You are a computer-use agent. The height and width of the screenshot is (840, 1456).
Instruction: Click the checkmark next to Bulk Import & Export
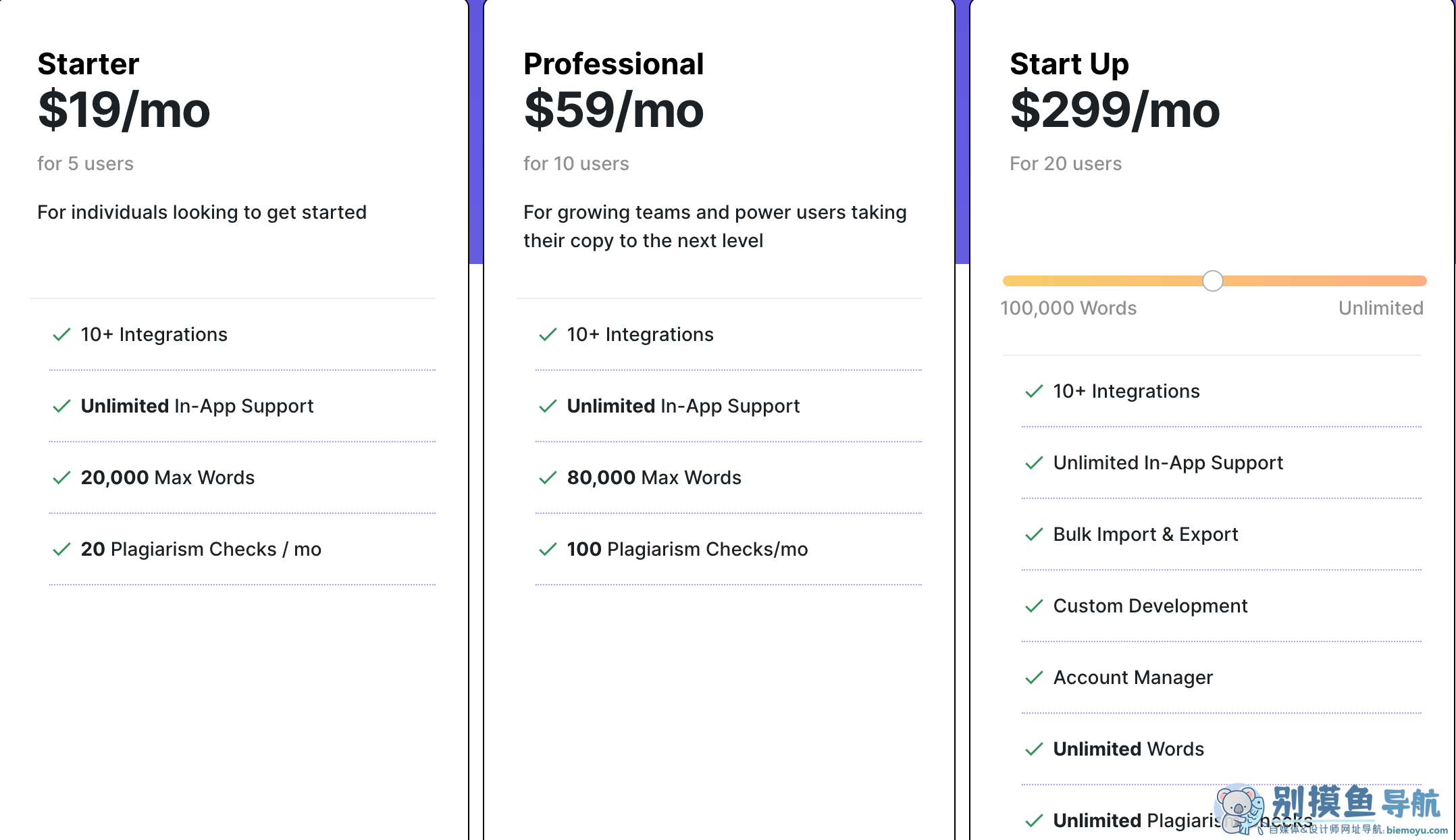tap(1034, 534)
